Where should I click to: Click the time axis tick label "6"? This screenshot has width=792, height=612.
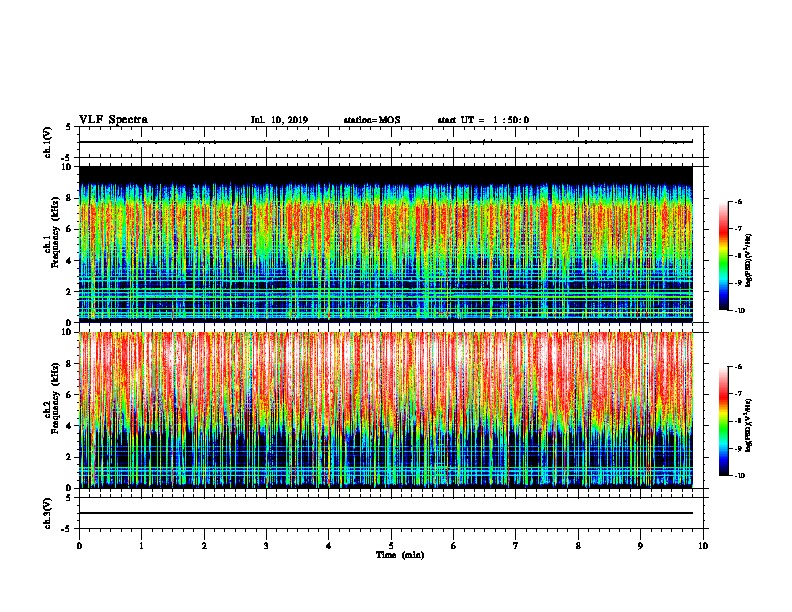coord(454,546)
